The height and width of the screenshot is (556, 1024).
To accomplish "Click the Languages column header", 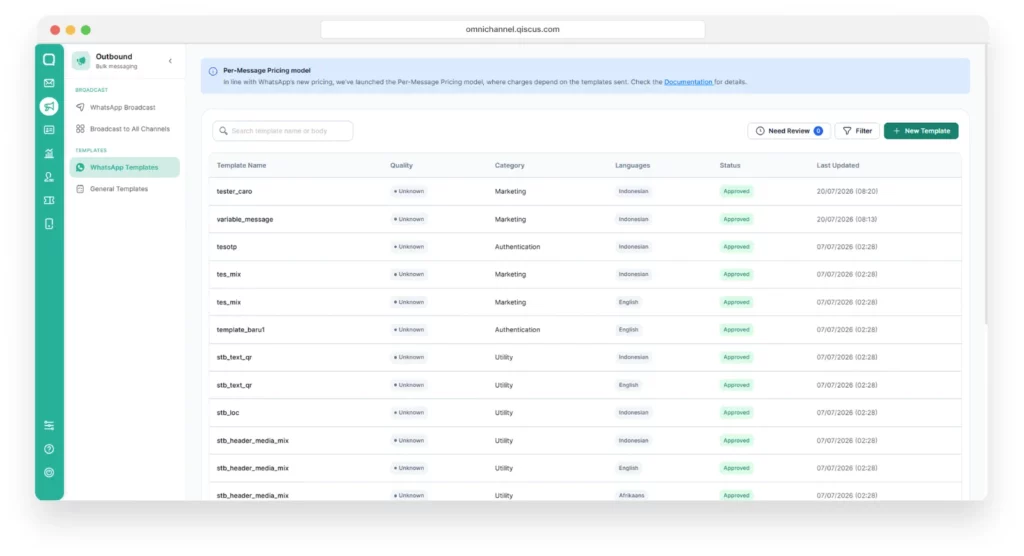I will click(x=632, y=165).
